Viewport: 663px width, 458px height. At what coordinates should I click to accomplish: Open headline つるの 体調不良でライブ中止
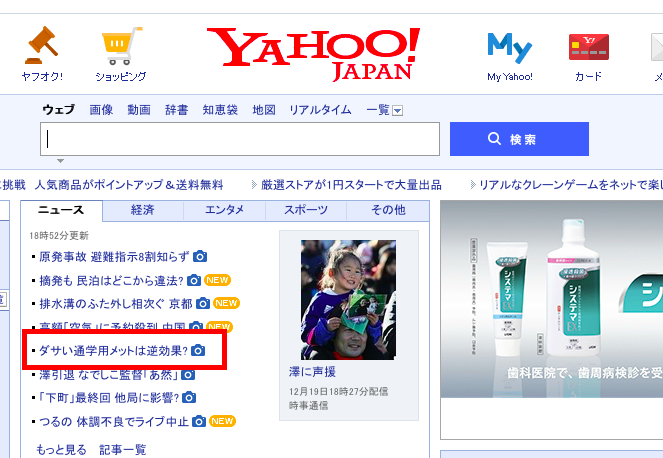[x=114, y=422]
